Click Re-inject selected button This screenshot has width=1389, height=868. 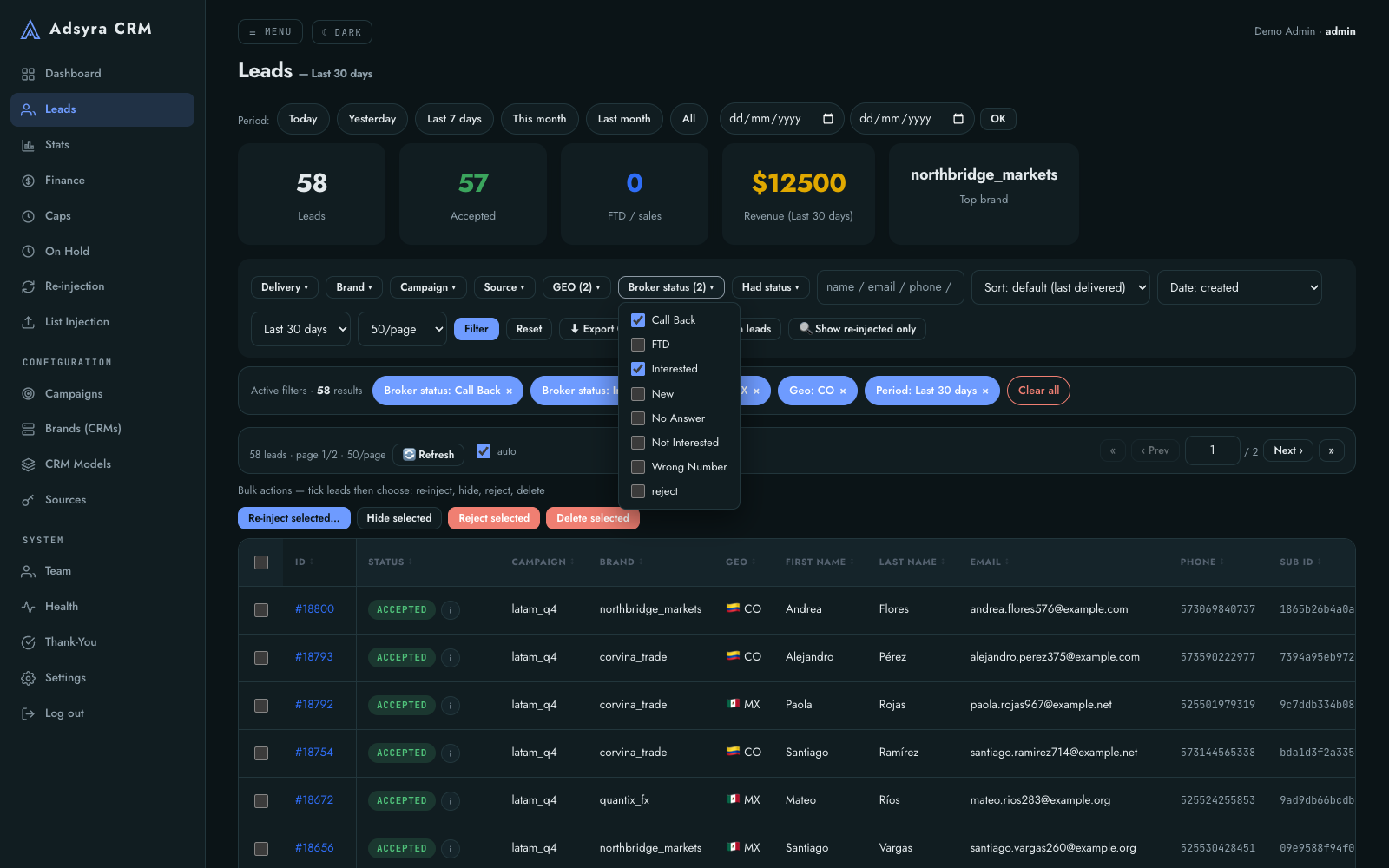pos(294,518)
